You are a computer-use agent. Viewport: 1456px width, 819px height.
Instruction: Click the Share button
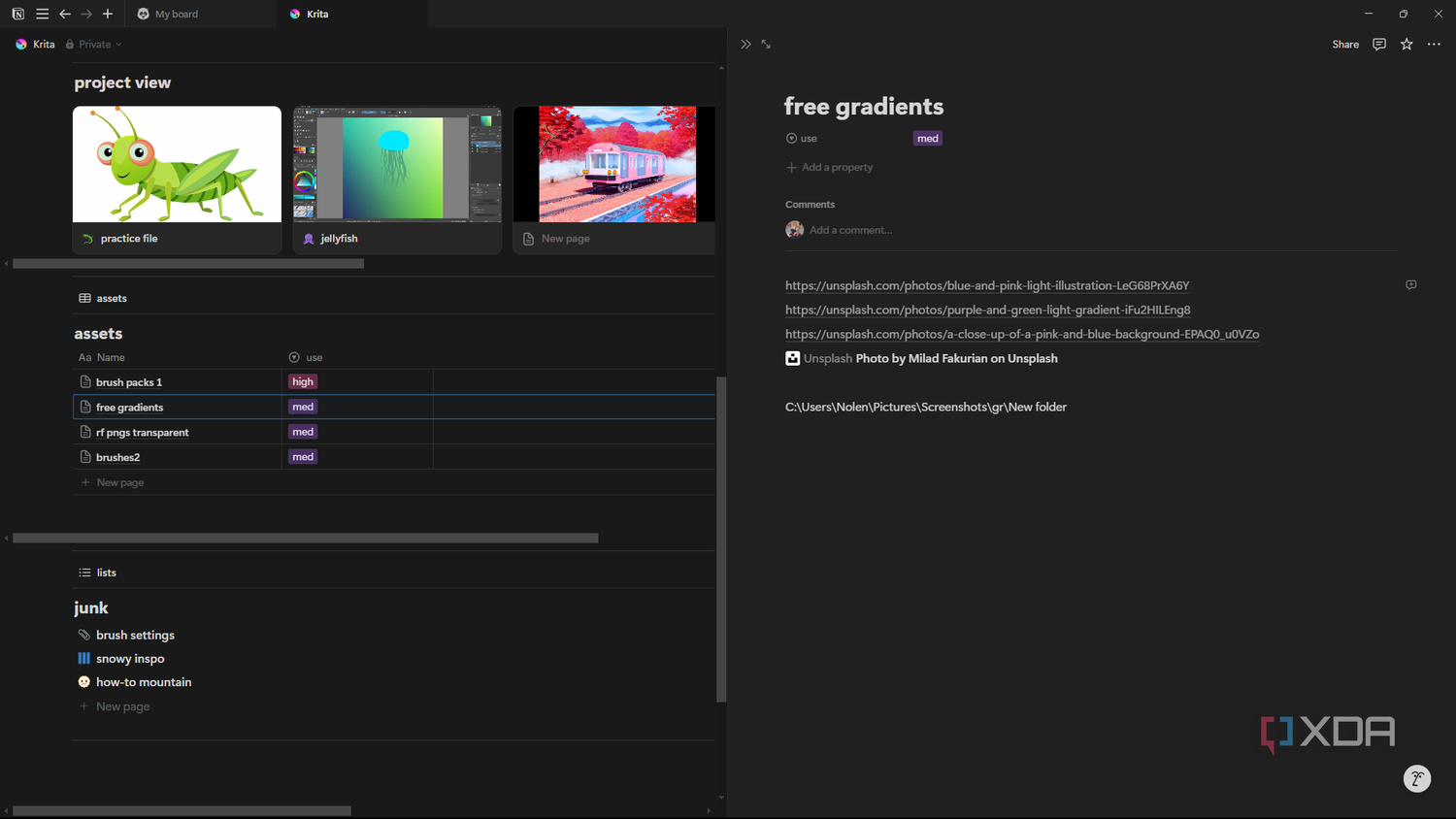(1345, 45)
